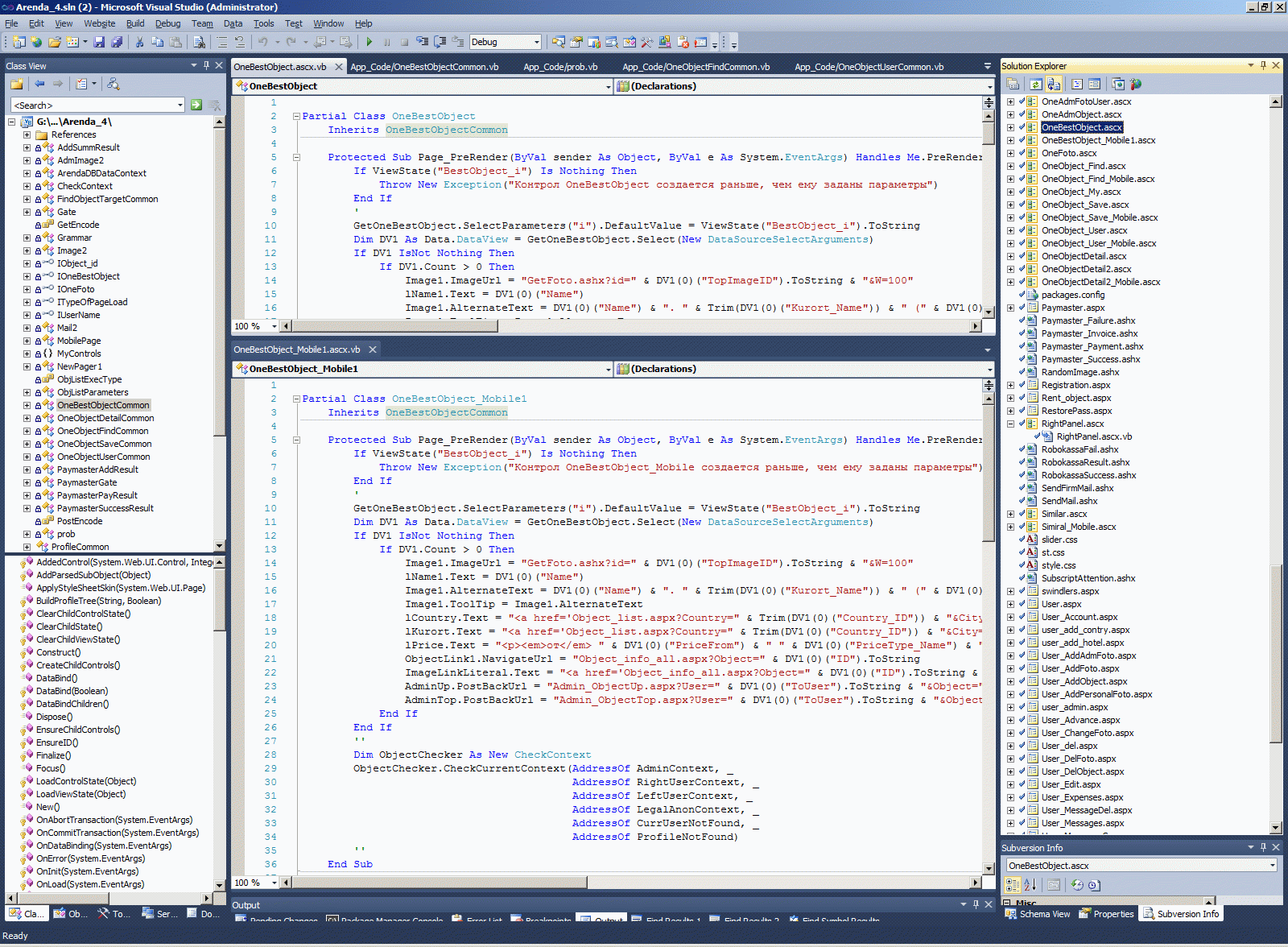Screen dimensions: 1288x947
Task: Click the Start Debugging play icon
Action: pos(369,42)
